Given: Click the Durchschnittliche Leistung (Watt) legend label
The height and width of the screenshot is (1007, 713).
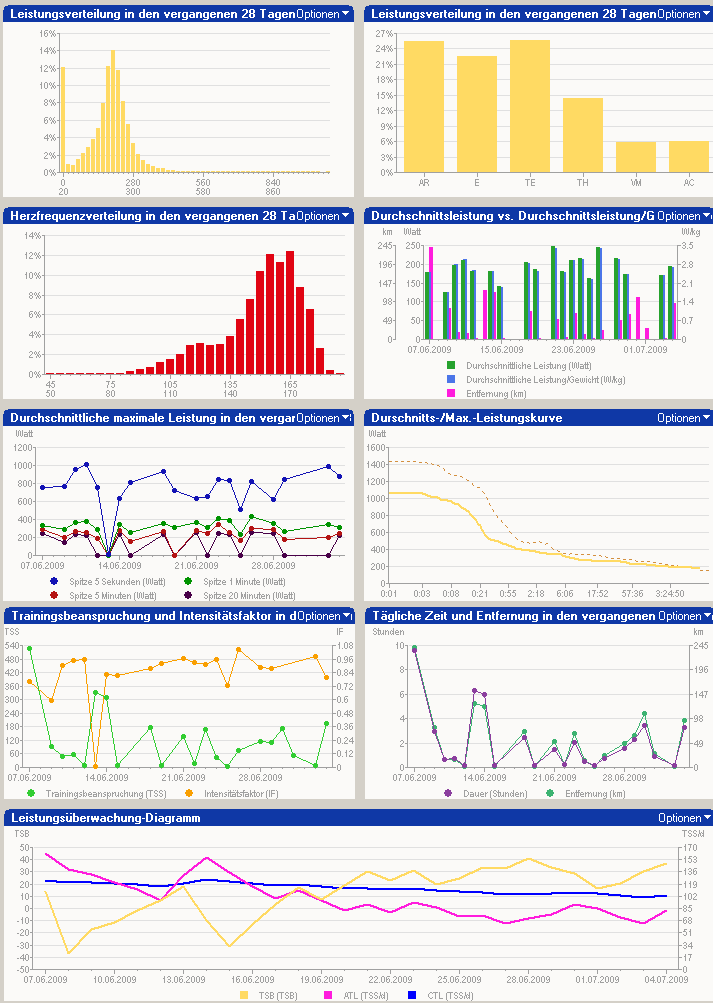Looking at the screenshot, I should (x=515, y=366).
